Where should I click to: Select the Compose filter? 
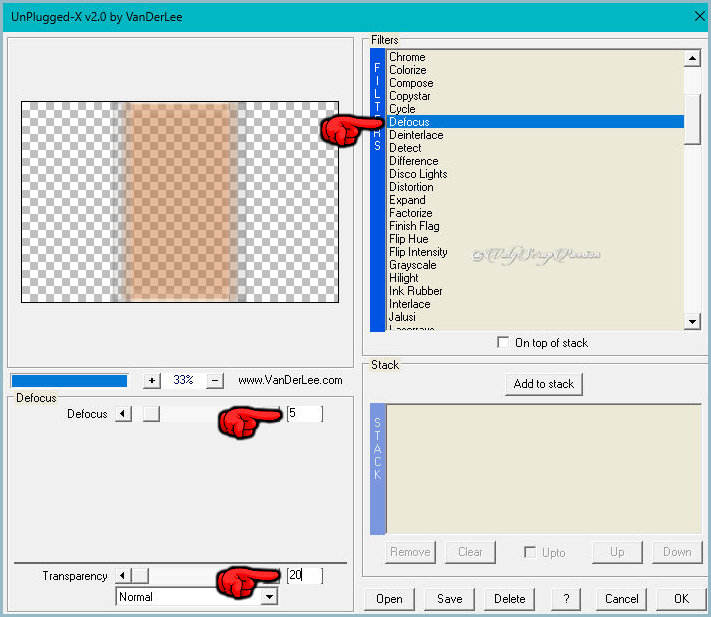coord(536,83)
